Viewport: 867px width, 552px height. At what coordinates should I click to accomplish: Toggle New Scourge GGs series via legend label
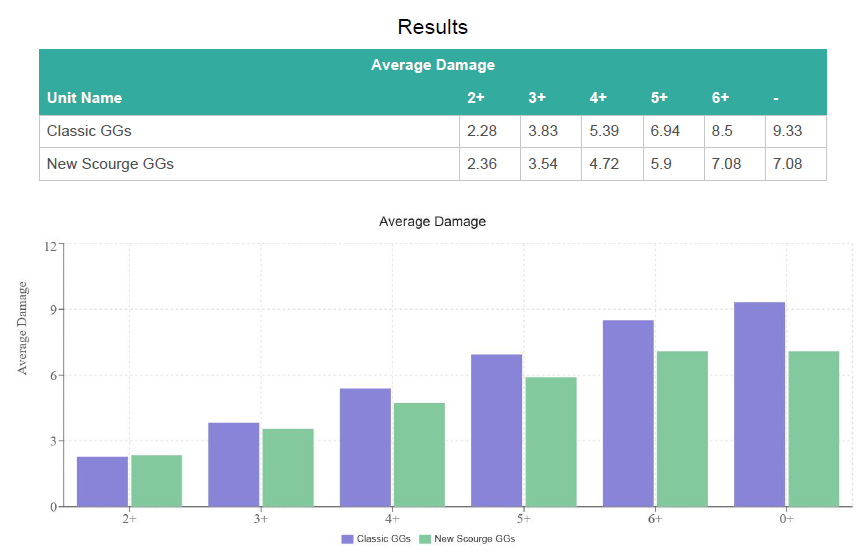[x=474, y=539]
